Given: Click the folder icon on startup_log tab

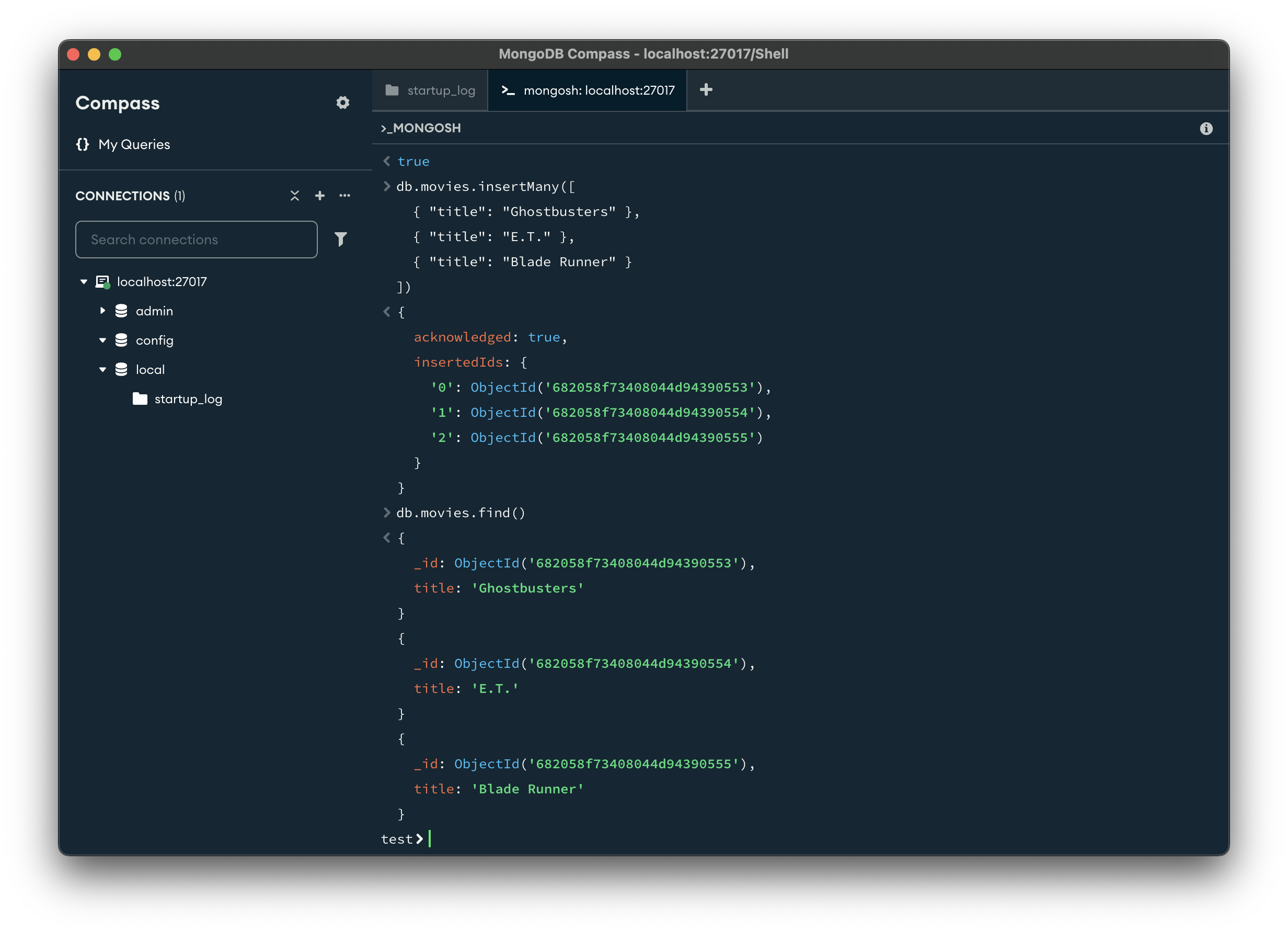Looking at the screenshot, I should (x=392, y=90).
